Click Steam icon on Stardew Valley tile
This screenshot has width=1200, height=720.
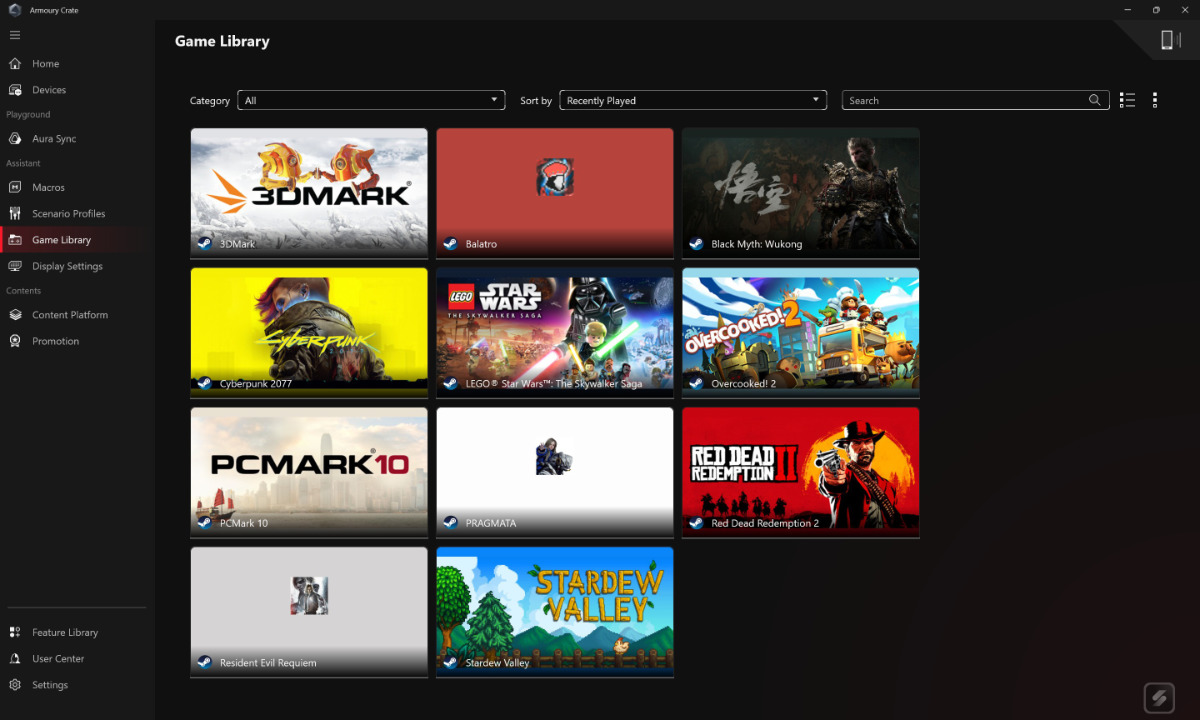point(450,663)
